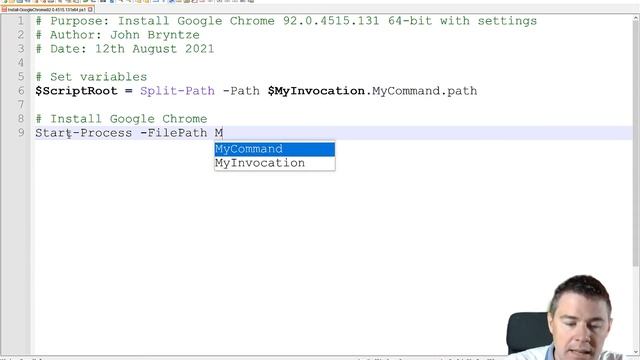Select MyCommand in the autocomplete popup
Screen dimensions: 640x360
(274, 149)
